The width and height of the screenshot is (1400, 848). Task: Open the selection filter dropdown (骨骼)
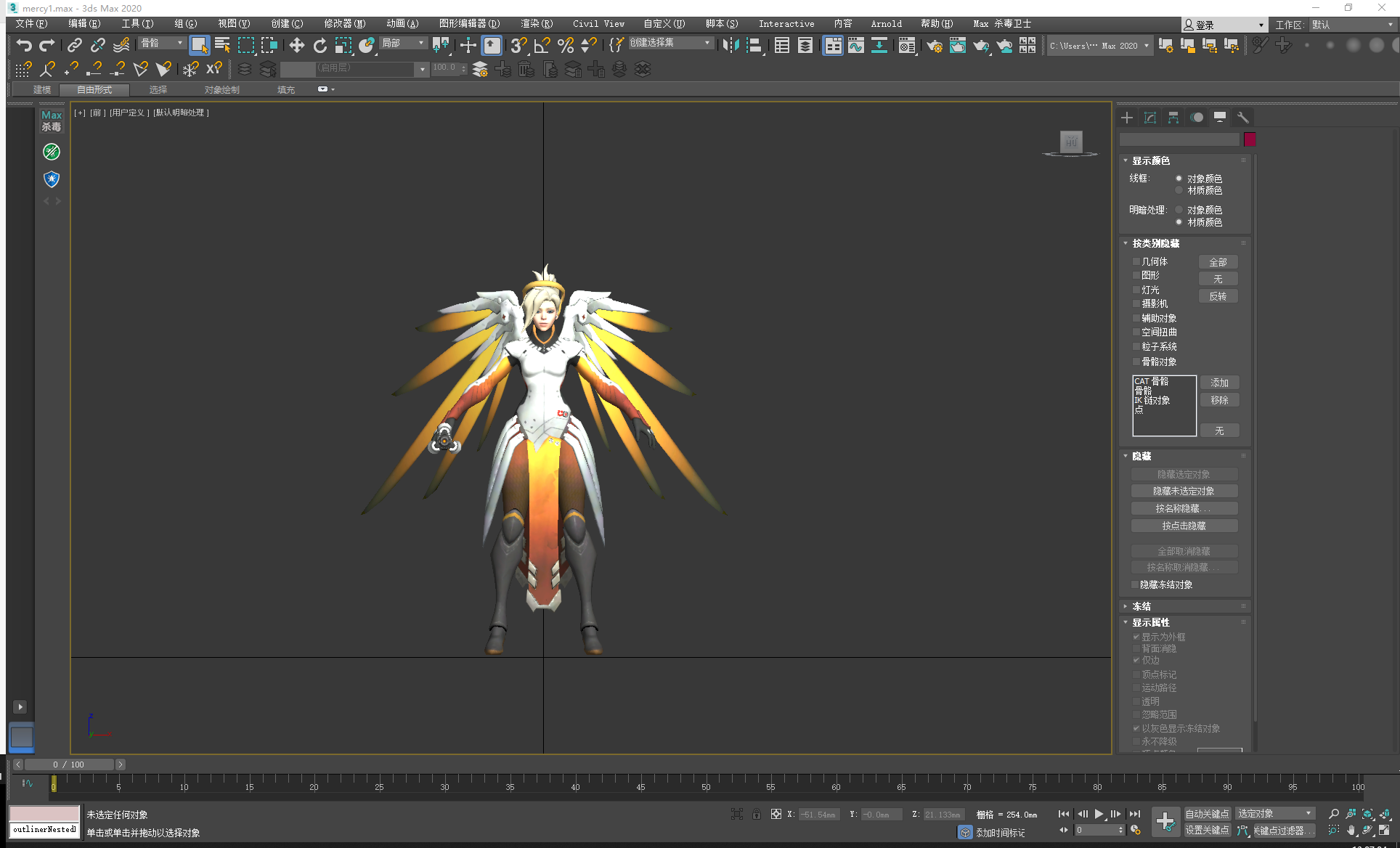click(163, 44)
